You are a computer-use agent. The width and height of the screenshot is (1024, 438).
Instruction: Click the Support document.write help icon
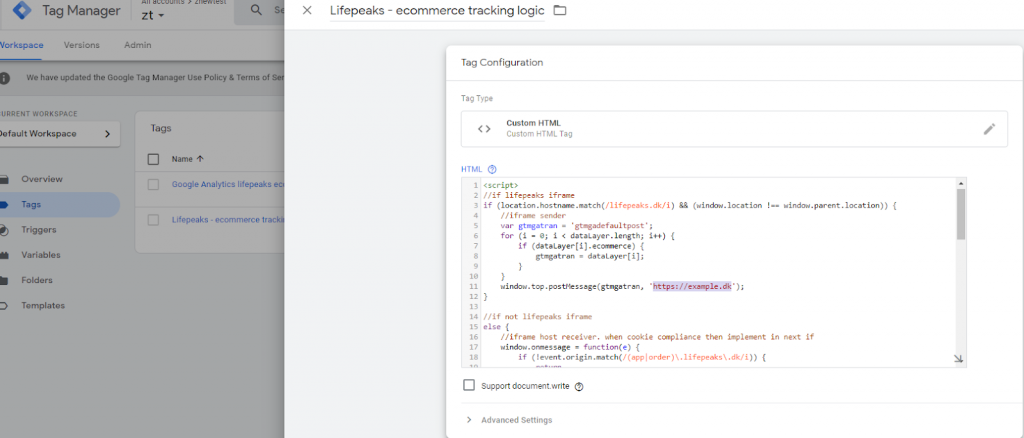(x=579, y=386)
